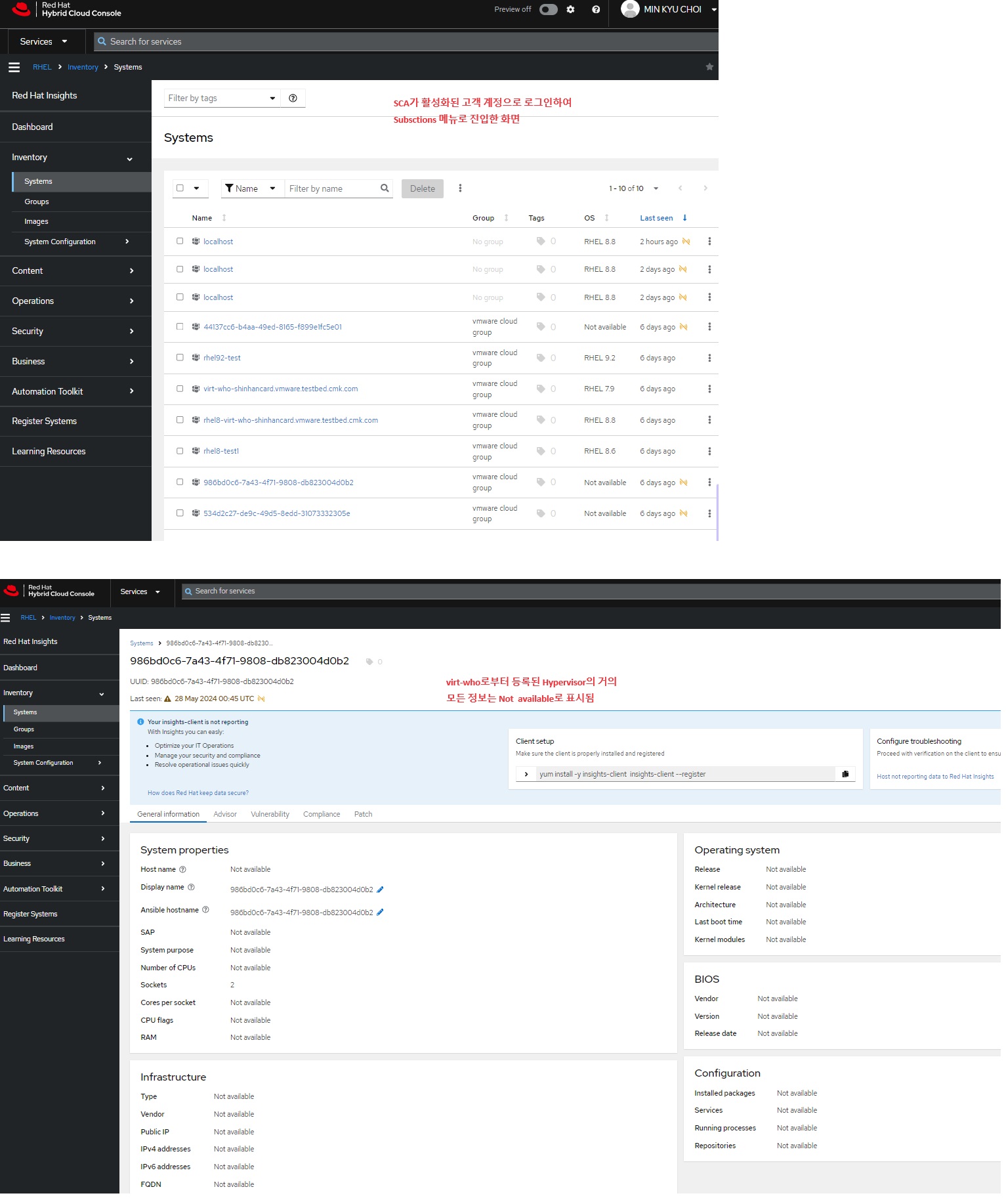Favorite this page with the star icon
Image resolution: width=1006 pixels, height=1204 pixels.
click(x=709, y=66)
